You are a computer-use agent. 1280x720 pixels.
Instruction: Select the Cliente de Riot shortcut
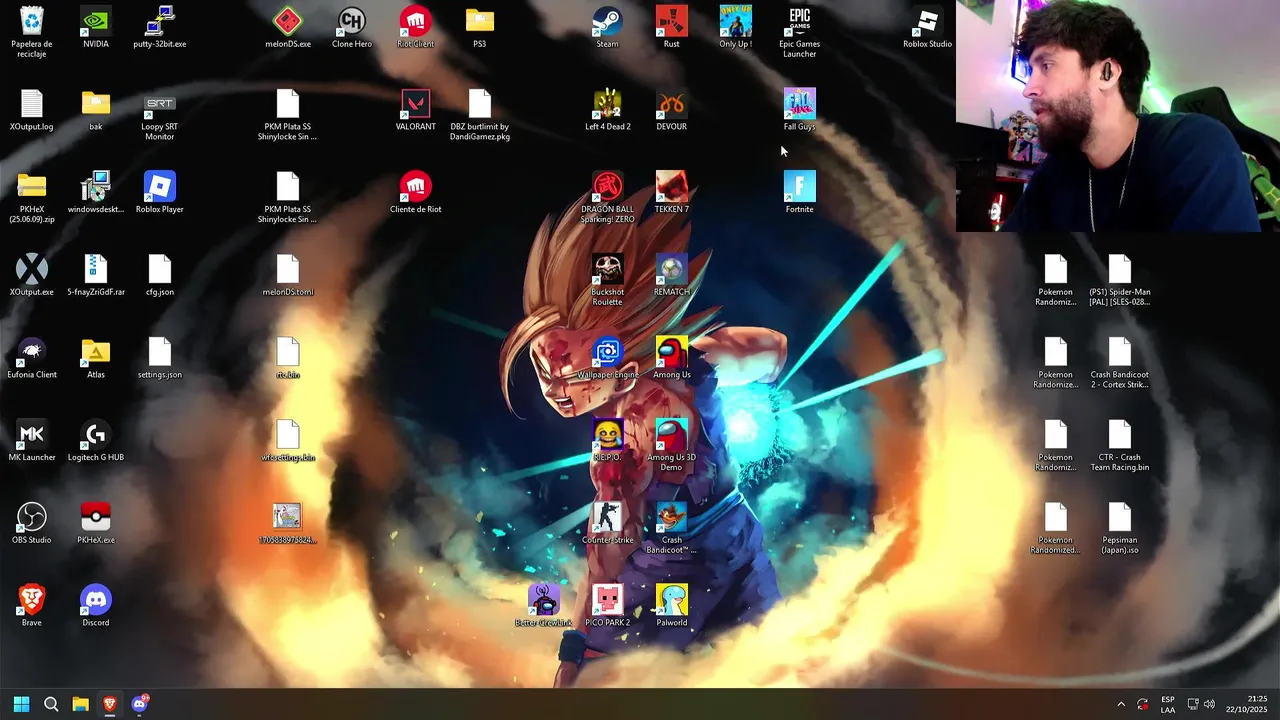[x=416, y=187]
